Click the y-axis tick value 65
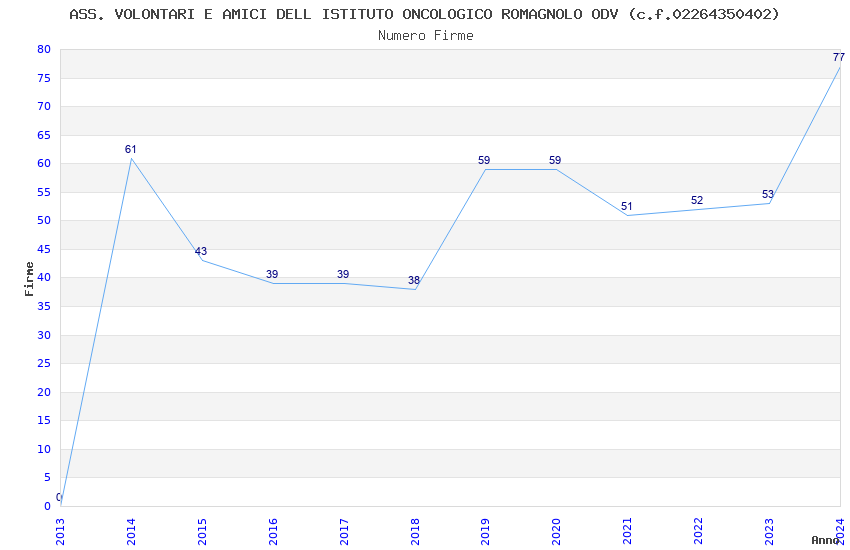Image resolution: width=850 pixels, height=550 pixels. (44, 135)
